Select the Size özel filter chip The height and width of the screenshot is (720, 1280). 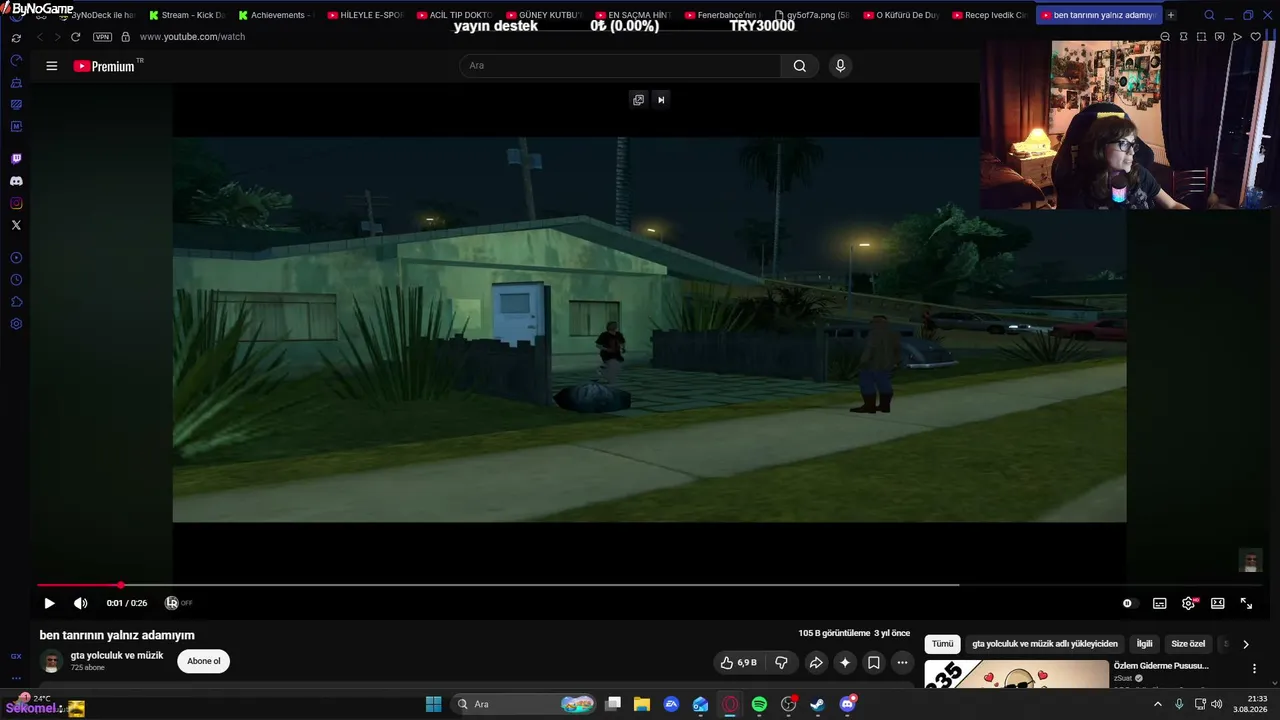click(x=1189, y=644)
